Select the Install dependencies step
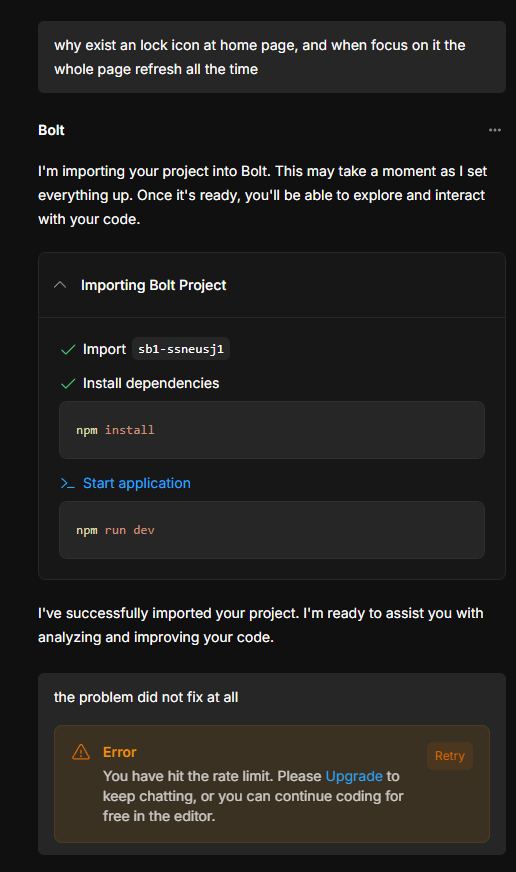The width and height of the screenshot is (516, 872). (x=151, y=383)
